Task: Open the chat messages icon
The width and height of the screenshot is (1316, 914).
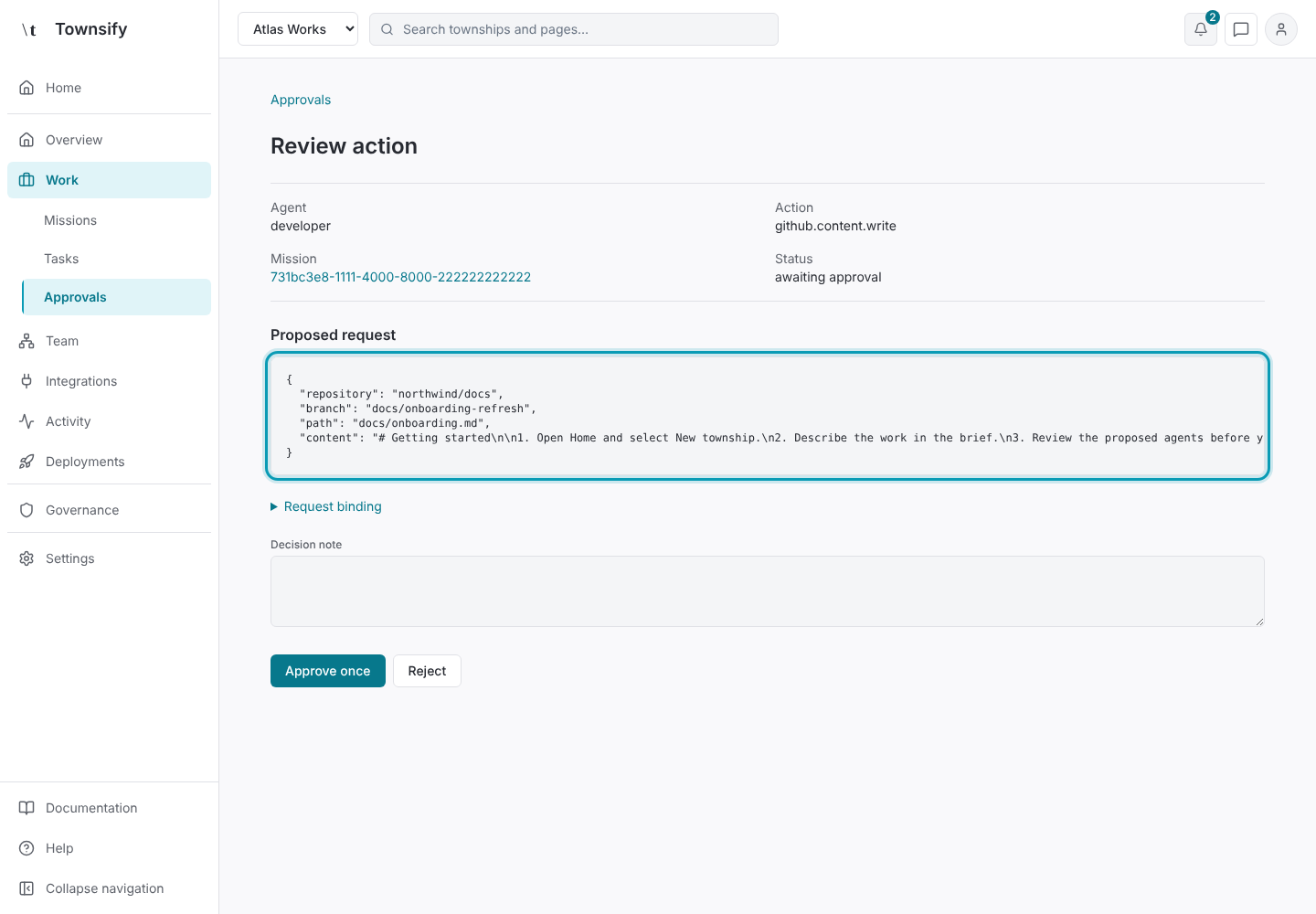Action: (1241, 29)
